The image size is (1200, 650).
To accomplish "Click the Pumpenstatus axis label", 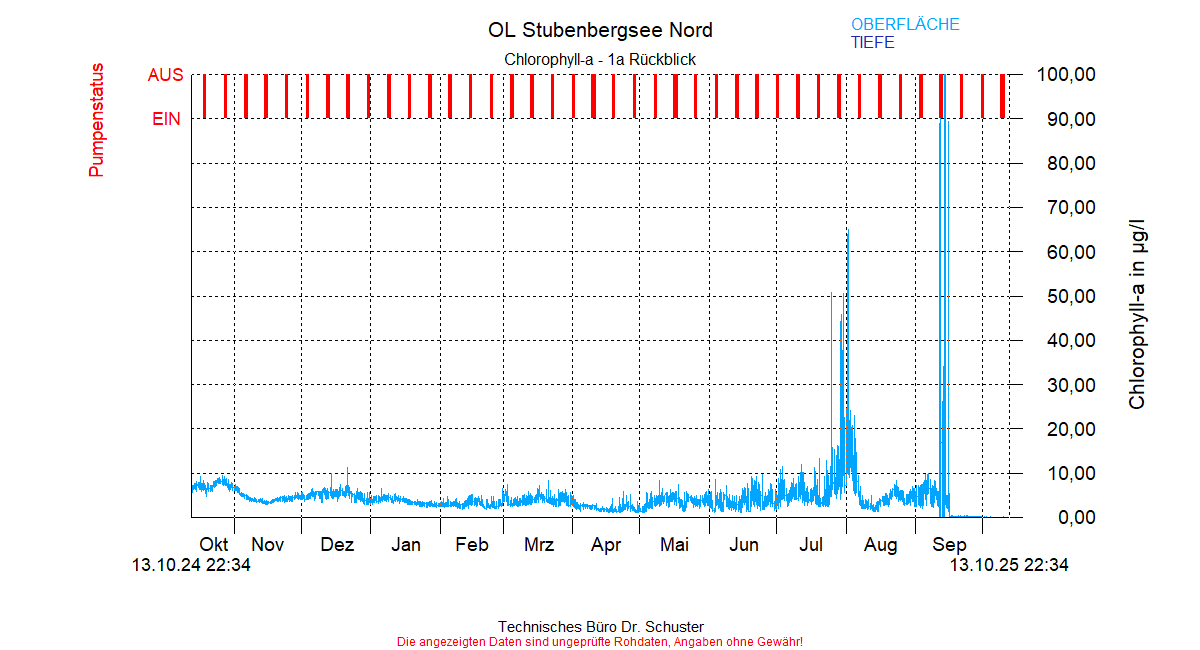I will pyautogui.click(x=96, y=120).
